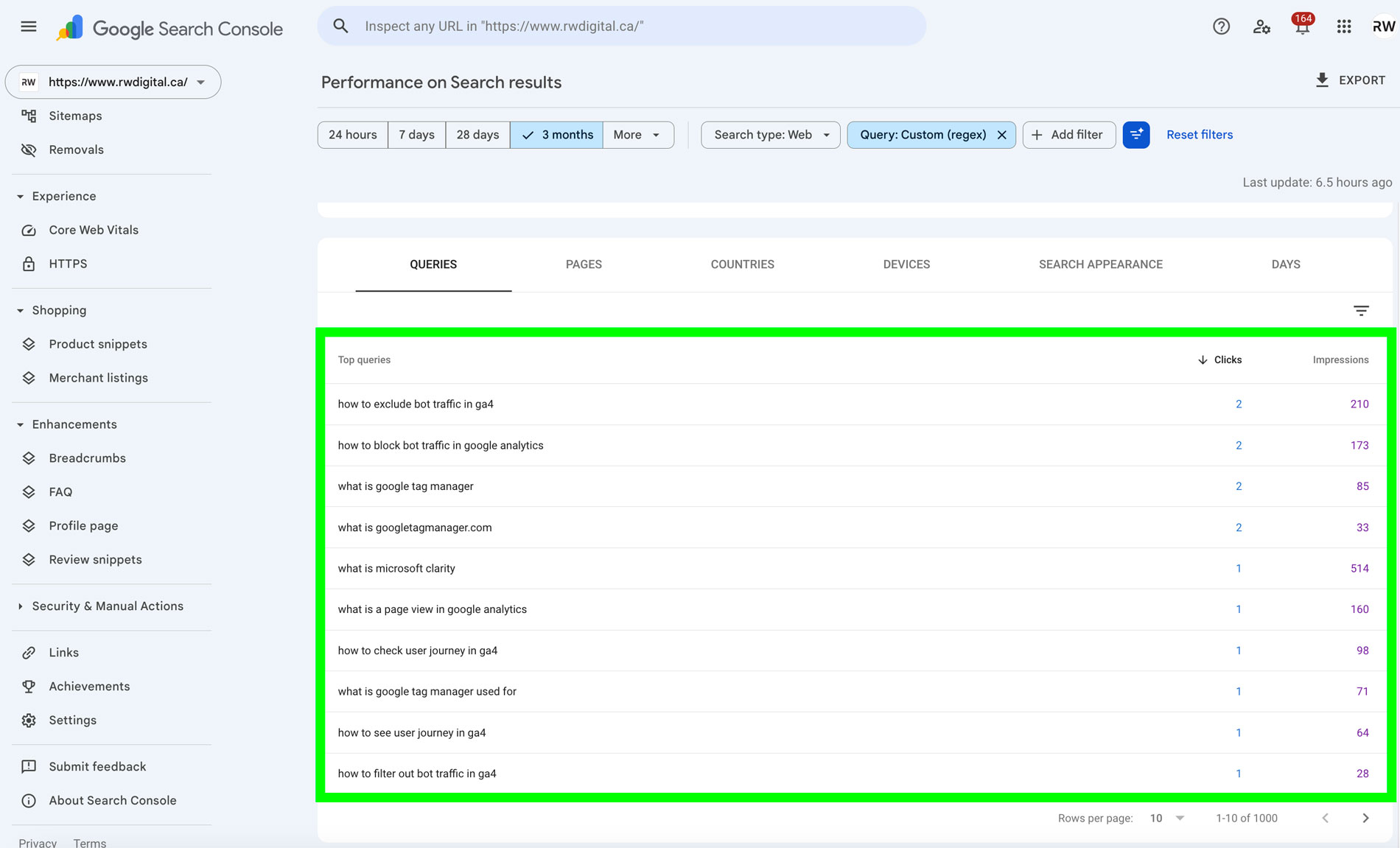Switch to the Pages tab
Screen dimensions: 1400x848
point(584,264)
